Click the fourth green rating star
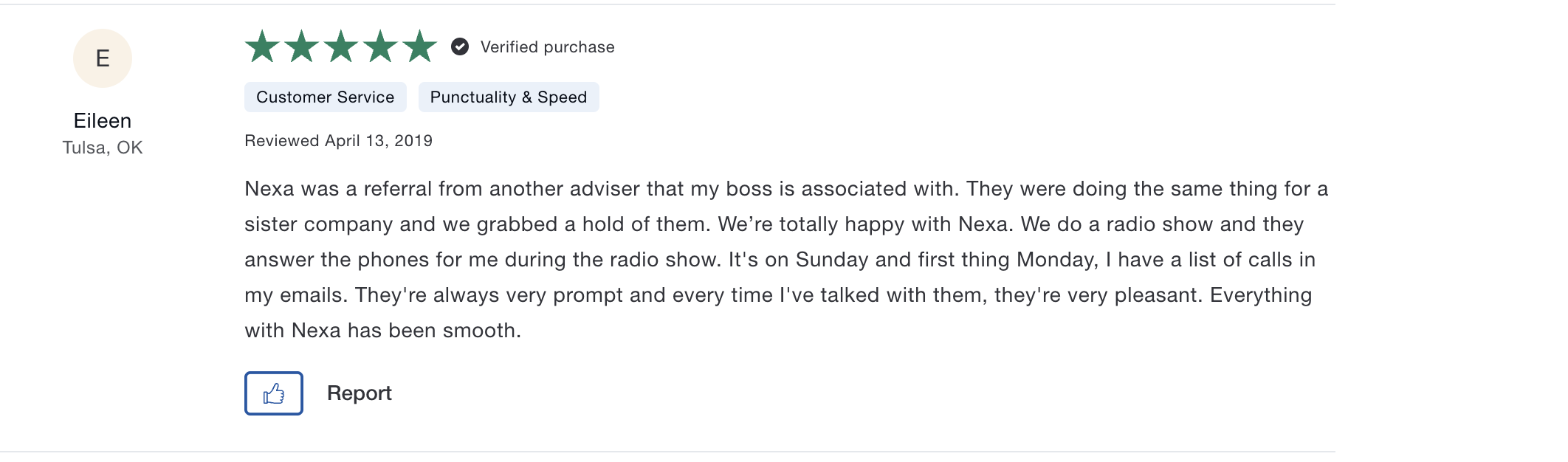 coord(380,46)
